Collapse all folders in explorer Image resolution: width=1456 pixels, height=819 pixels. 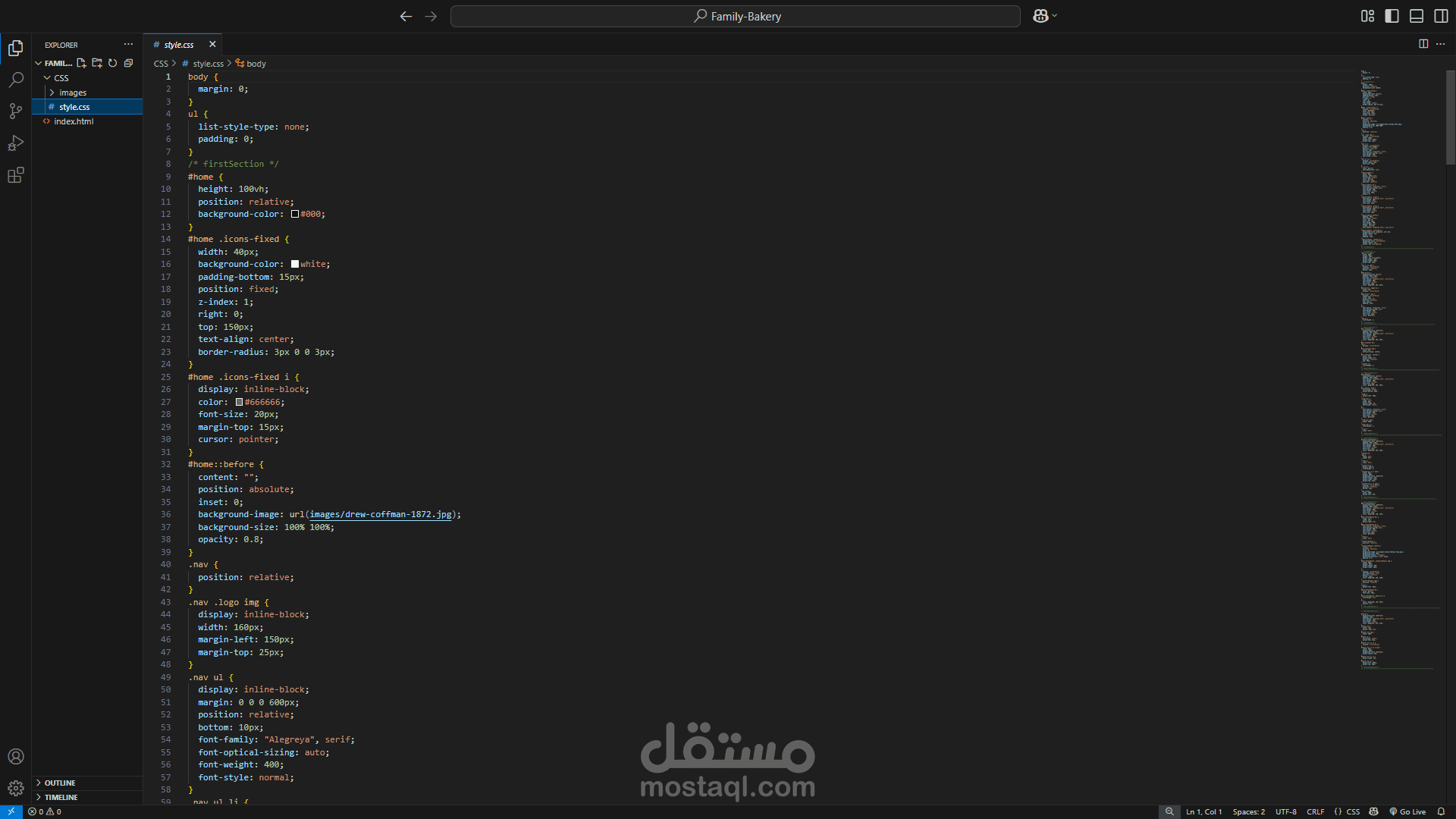tap(128, 63)
